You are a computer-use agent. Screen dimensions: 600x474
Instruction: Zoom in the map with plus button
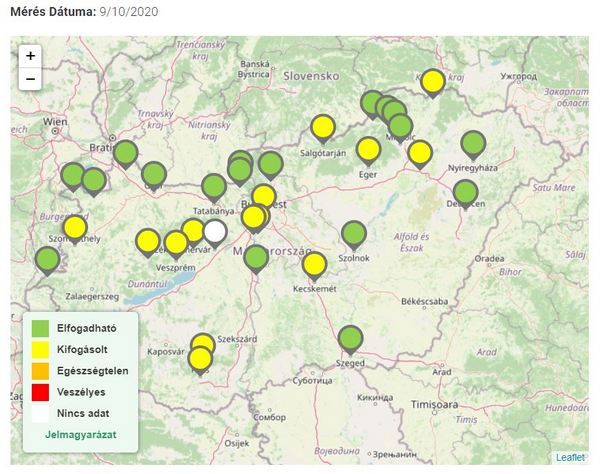(x=30, y=56)
